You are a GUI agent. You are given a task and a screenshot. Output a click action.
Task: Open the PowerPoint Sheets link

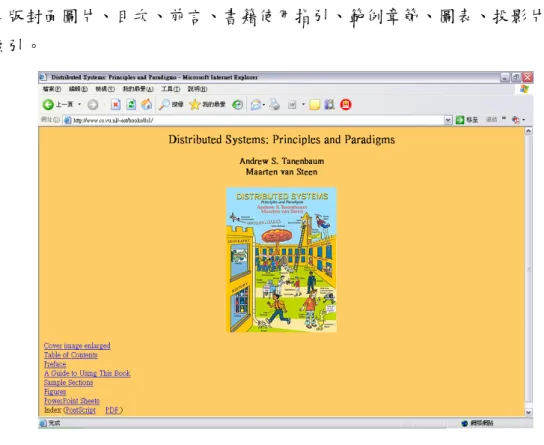tap(71, 401)
